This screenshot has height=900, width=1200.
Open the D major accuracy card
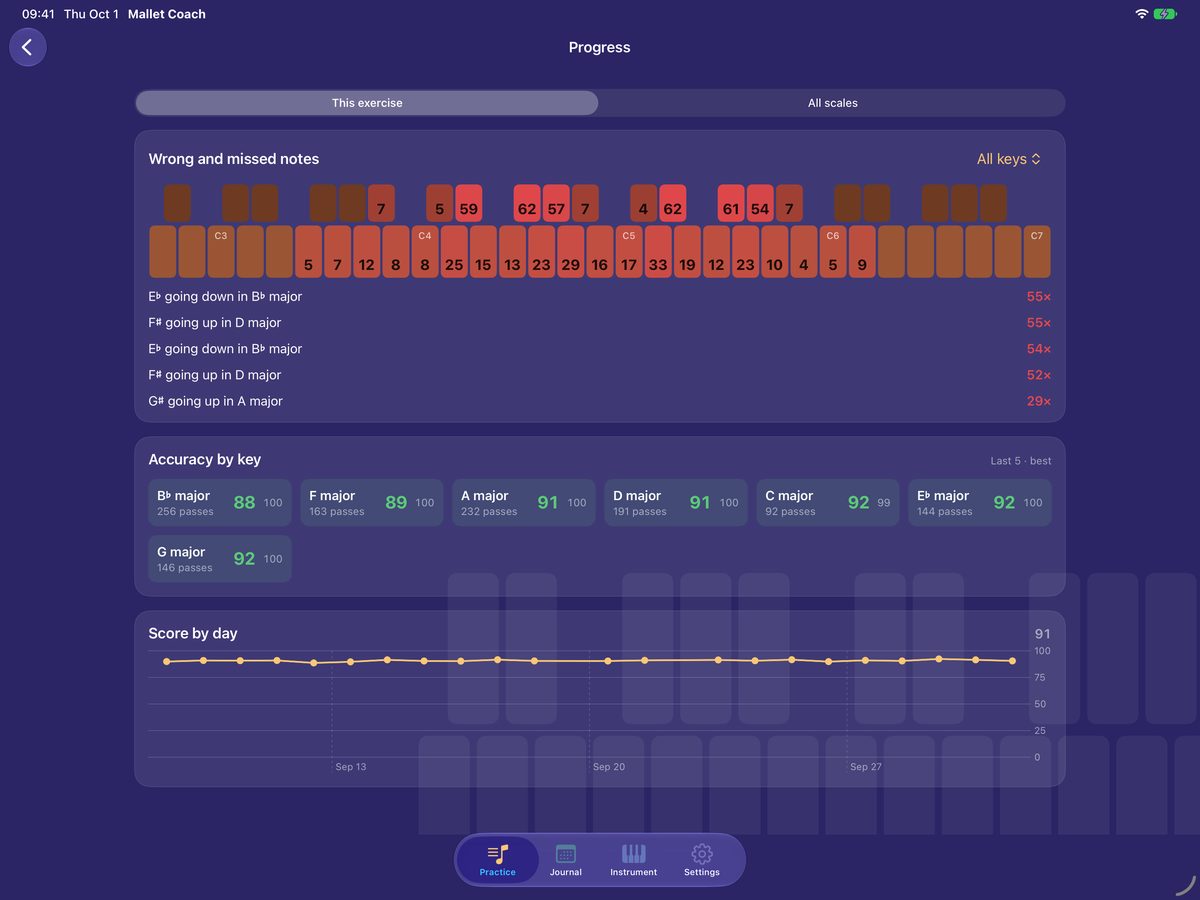pyautogui.click(x=676, y=503)
